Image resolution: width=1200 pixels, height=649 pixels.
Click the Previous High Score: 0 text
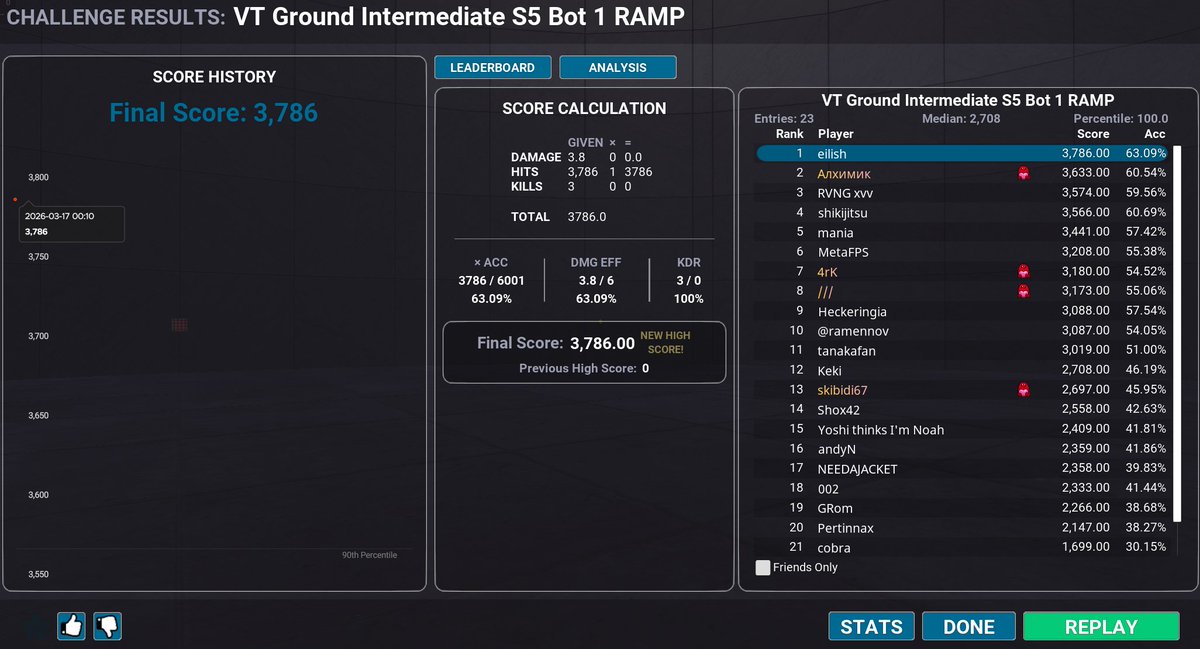pos(584,368)
